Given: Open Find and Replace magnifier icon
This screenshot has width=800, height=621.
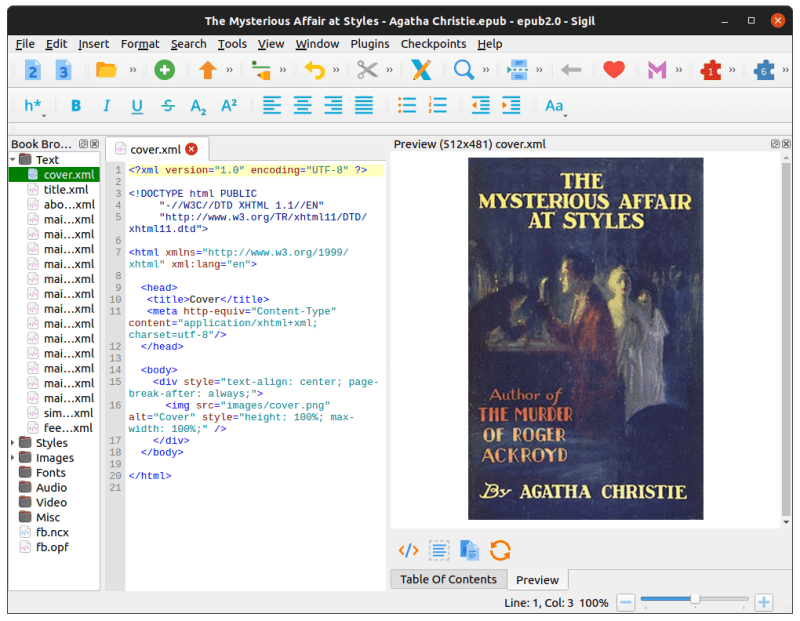Looking at the screenshot, I should pyautogui.click(x=464, y=70).
